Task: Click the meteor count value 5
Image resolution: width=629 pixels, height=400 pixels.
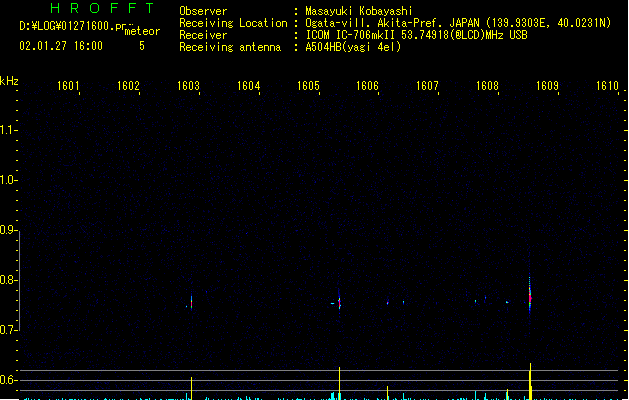Action: (x=142, y=46)
